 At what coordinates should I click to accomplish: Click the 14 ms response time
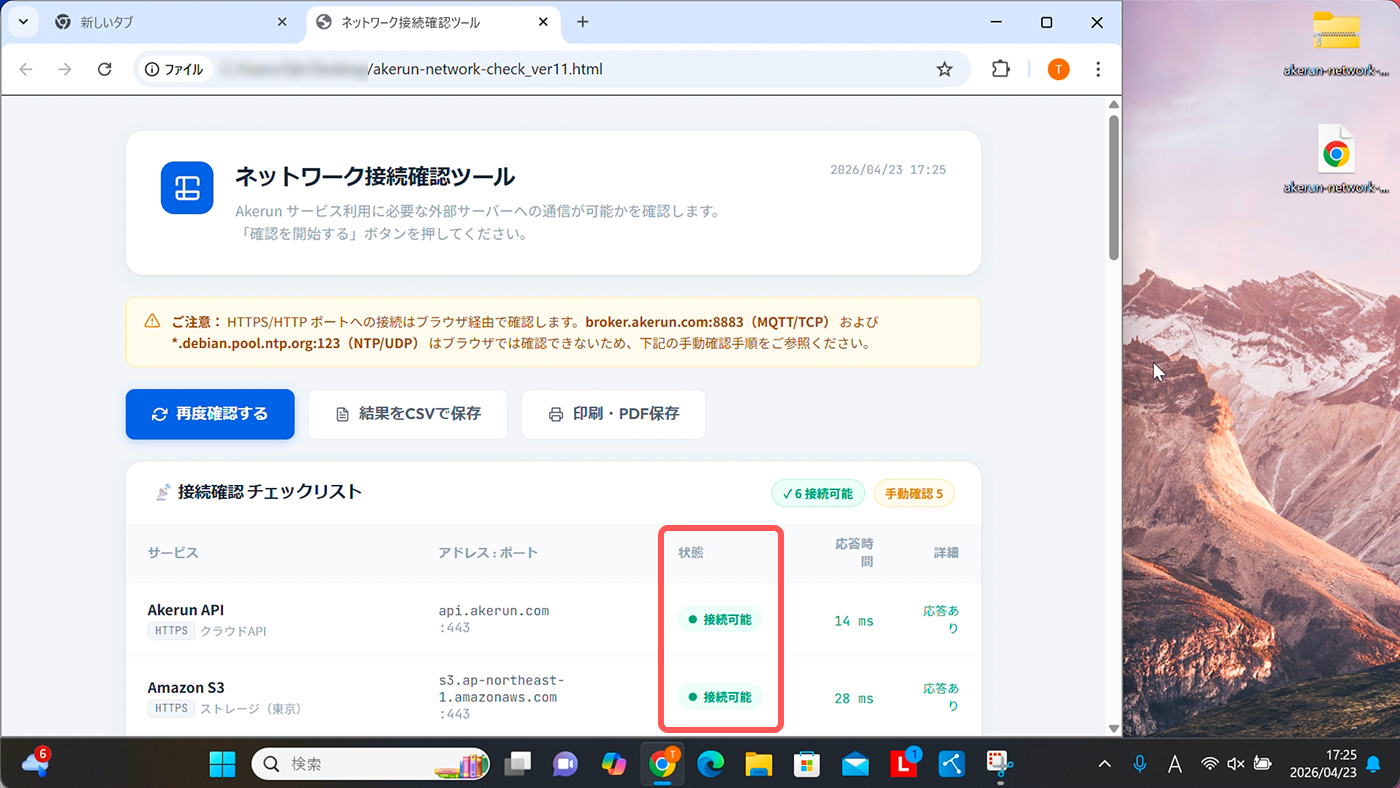pos(854,621)
